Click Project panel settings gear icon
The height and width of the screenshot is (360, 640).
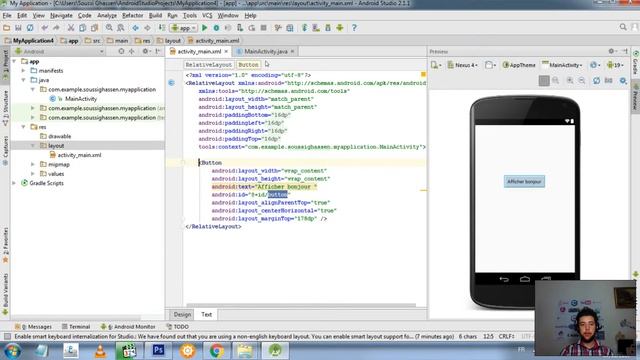pos(146,51)
